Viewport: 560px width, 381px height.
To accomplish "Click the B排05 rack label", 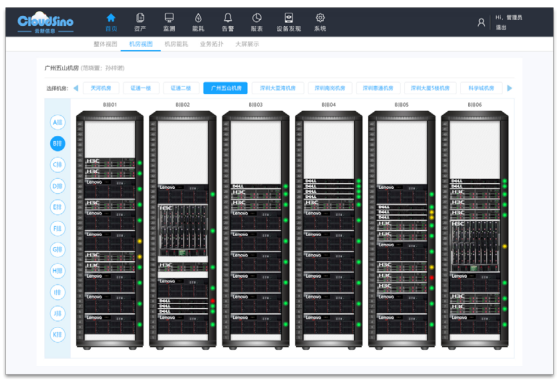I will pyautogui.click(x=401, y=105).
